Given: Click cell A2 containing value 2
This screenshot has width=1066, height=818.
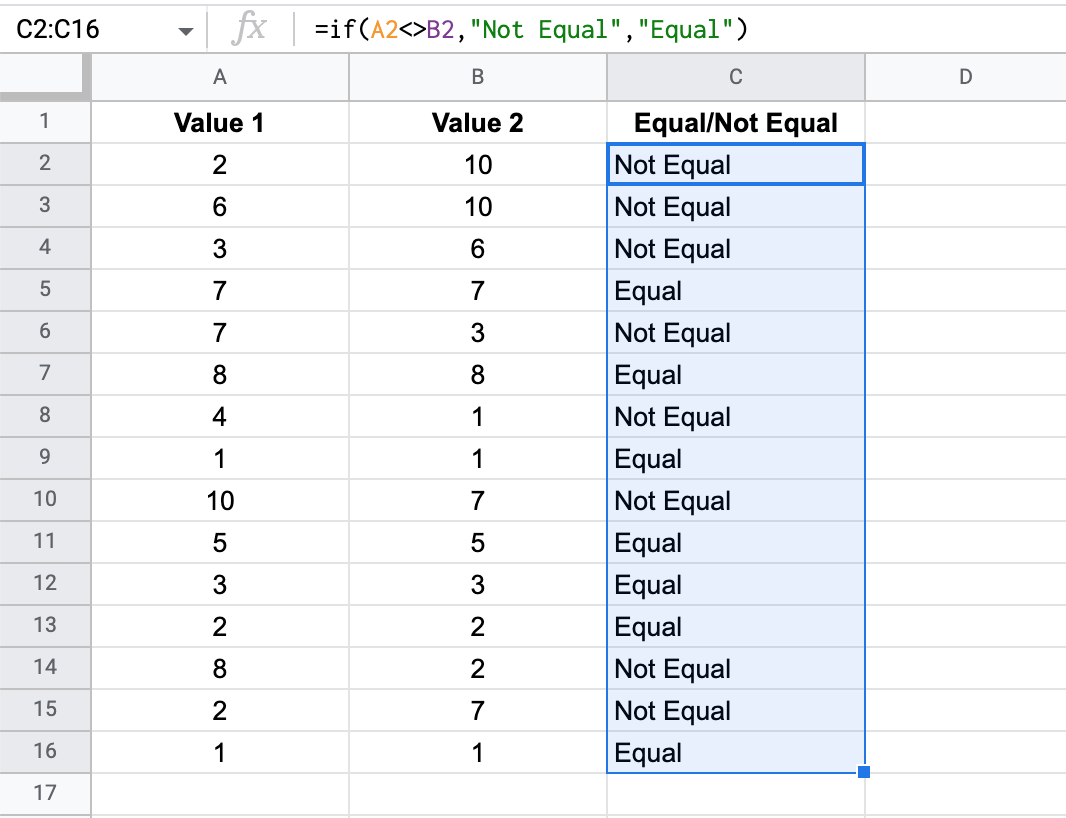Looking at the screenshot, I should pos(219,164).
